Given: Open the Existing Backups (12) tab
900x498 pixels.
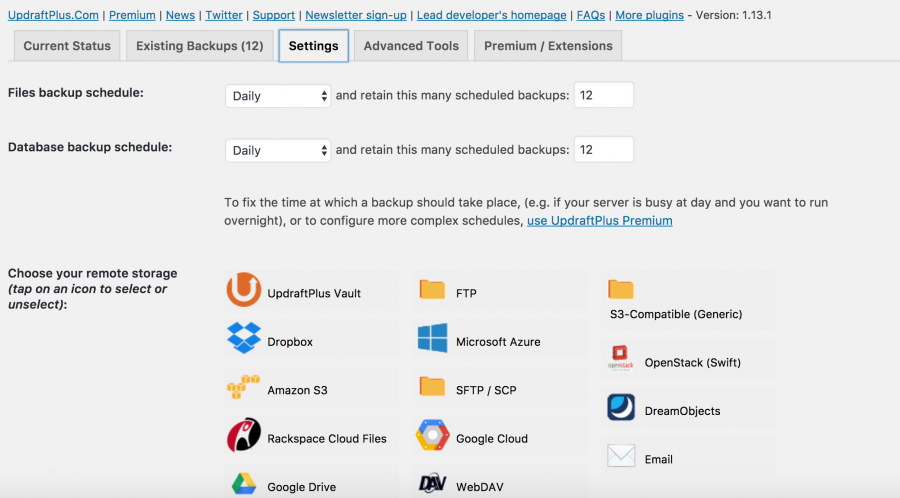Looking at the screenshot, I should coord(199,46).
